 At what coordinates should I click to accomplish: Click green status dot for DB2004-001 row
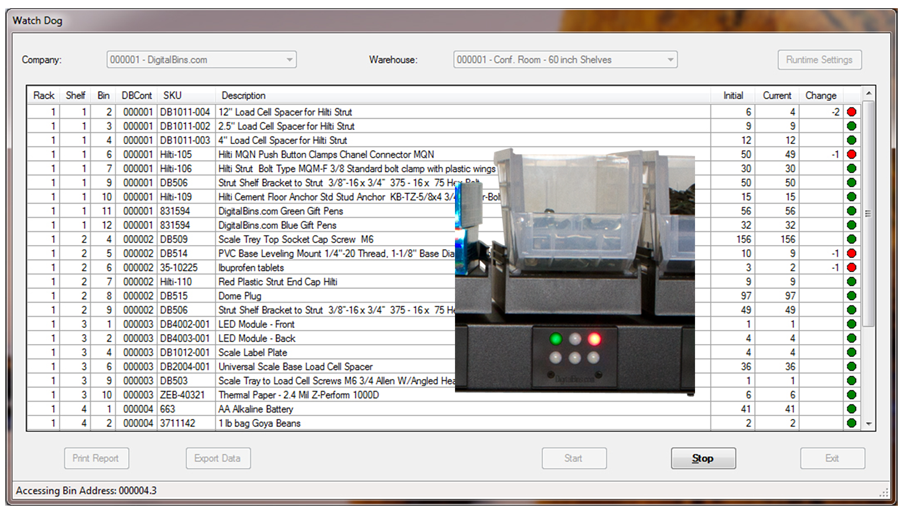click(x=851, y=366)
